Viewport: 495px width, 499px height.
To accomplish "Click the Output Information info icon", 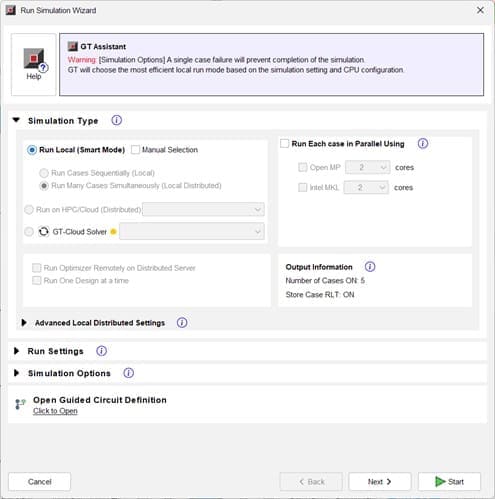I will click(370, 267).
